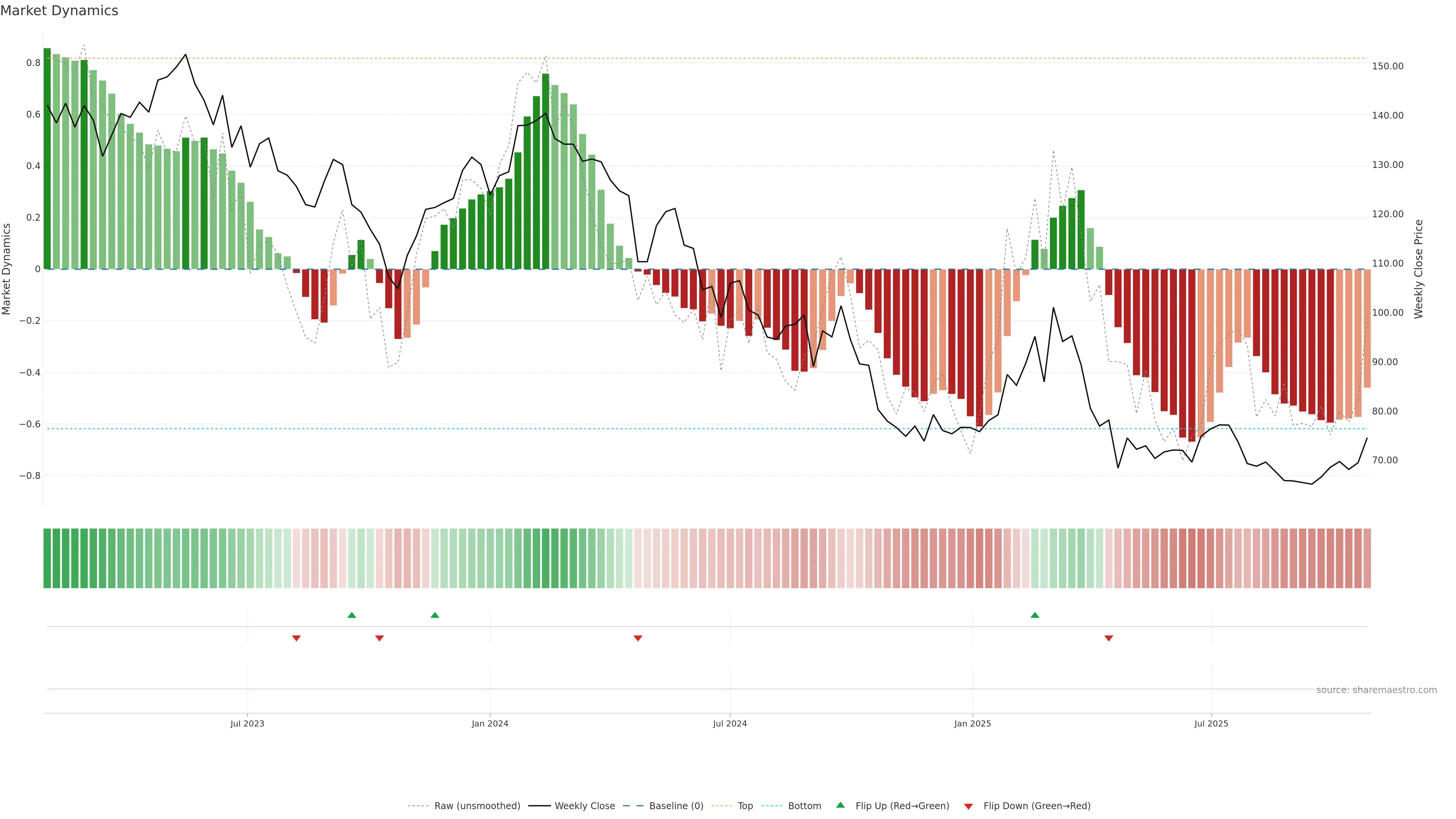Toggle the Top legend entry

pos(745,806)
